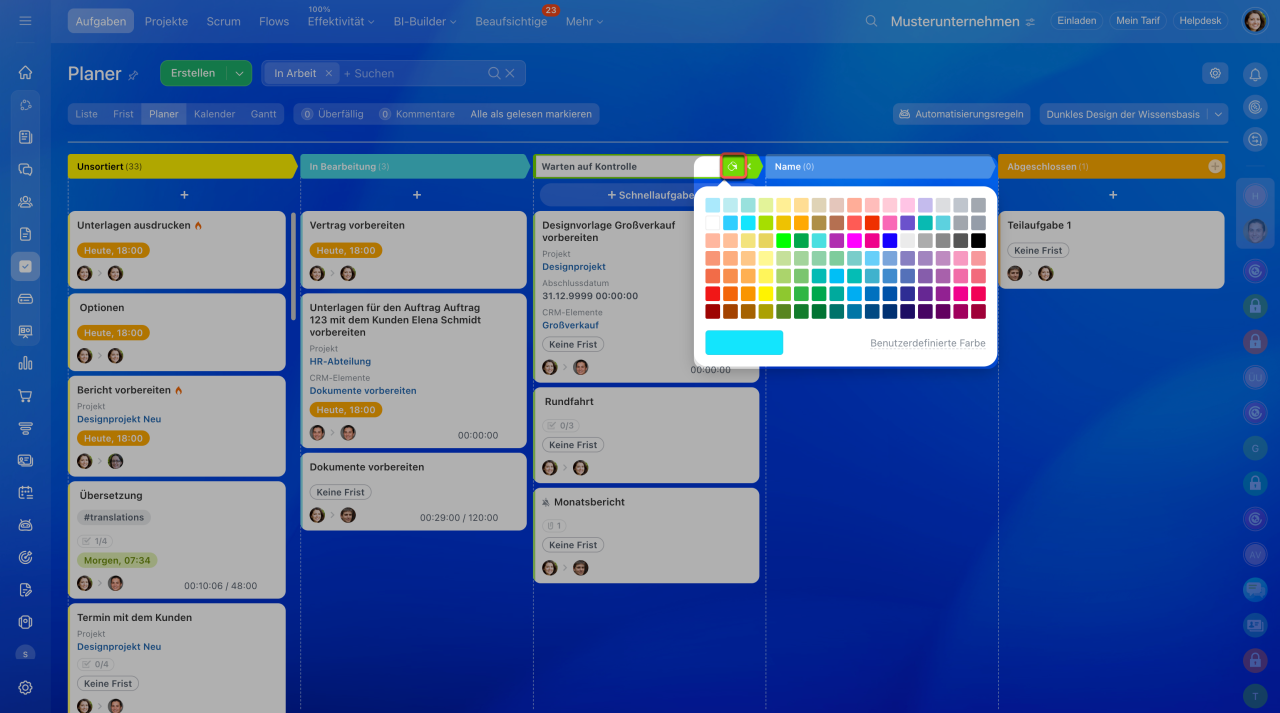Open the robot sidebar icon
The height and width of the screenshot is (713, 1280).
[x=25, y=524]
